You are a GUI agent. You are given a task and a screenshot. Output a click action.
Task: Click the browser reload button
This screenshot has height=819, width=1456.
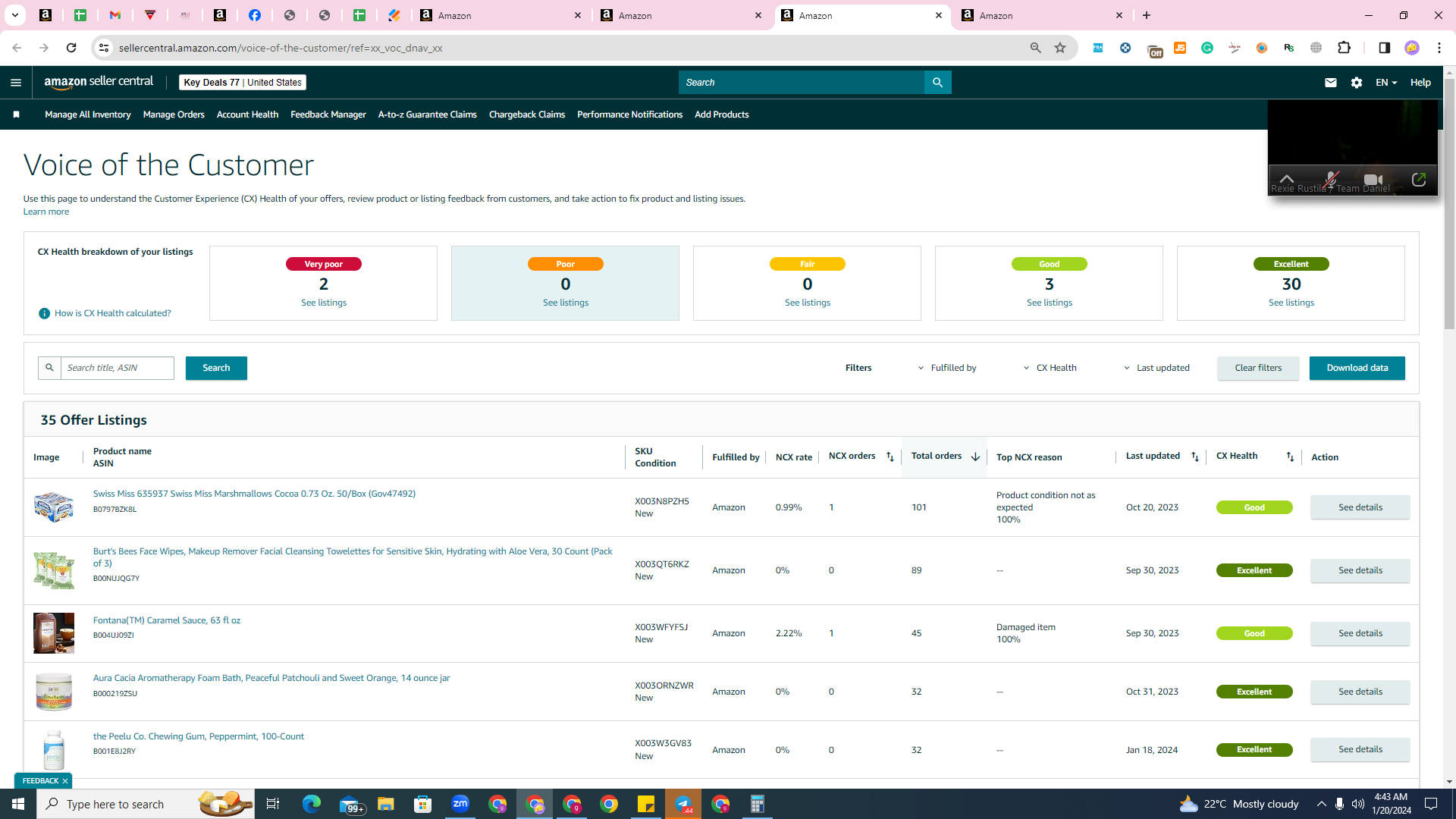click(x=71, y=48)
